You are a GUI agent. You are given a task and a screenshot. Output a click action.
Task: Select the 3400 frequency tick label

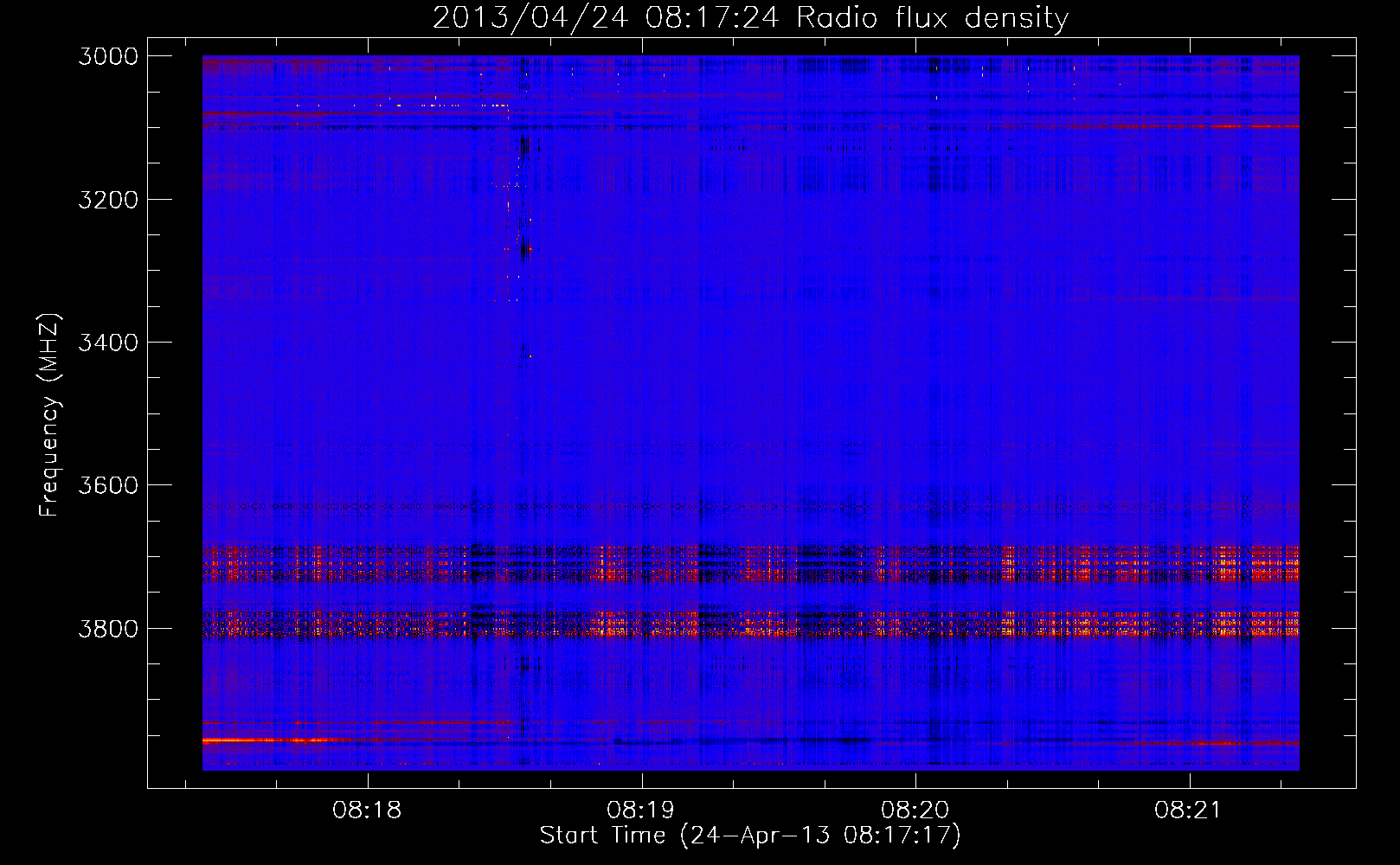tap(108, 343)
